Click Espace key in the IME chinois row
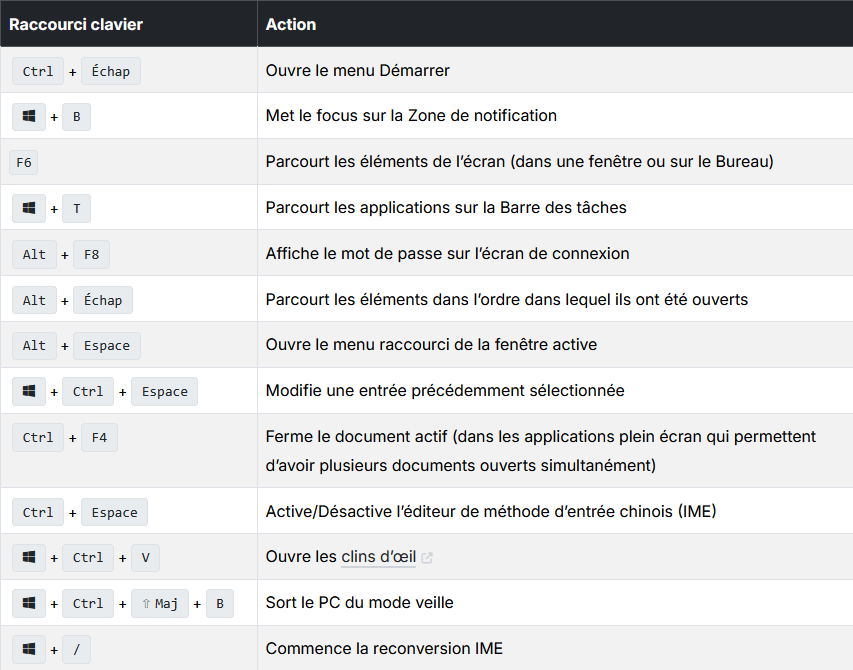 pyautogui.click(x=114, y=512)
